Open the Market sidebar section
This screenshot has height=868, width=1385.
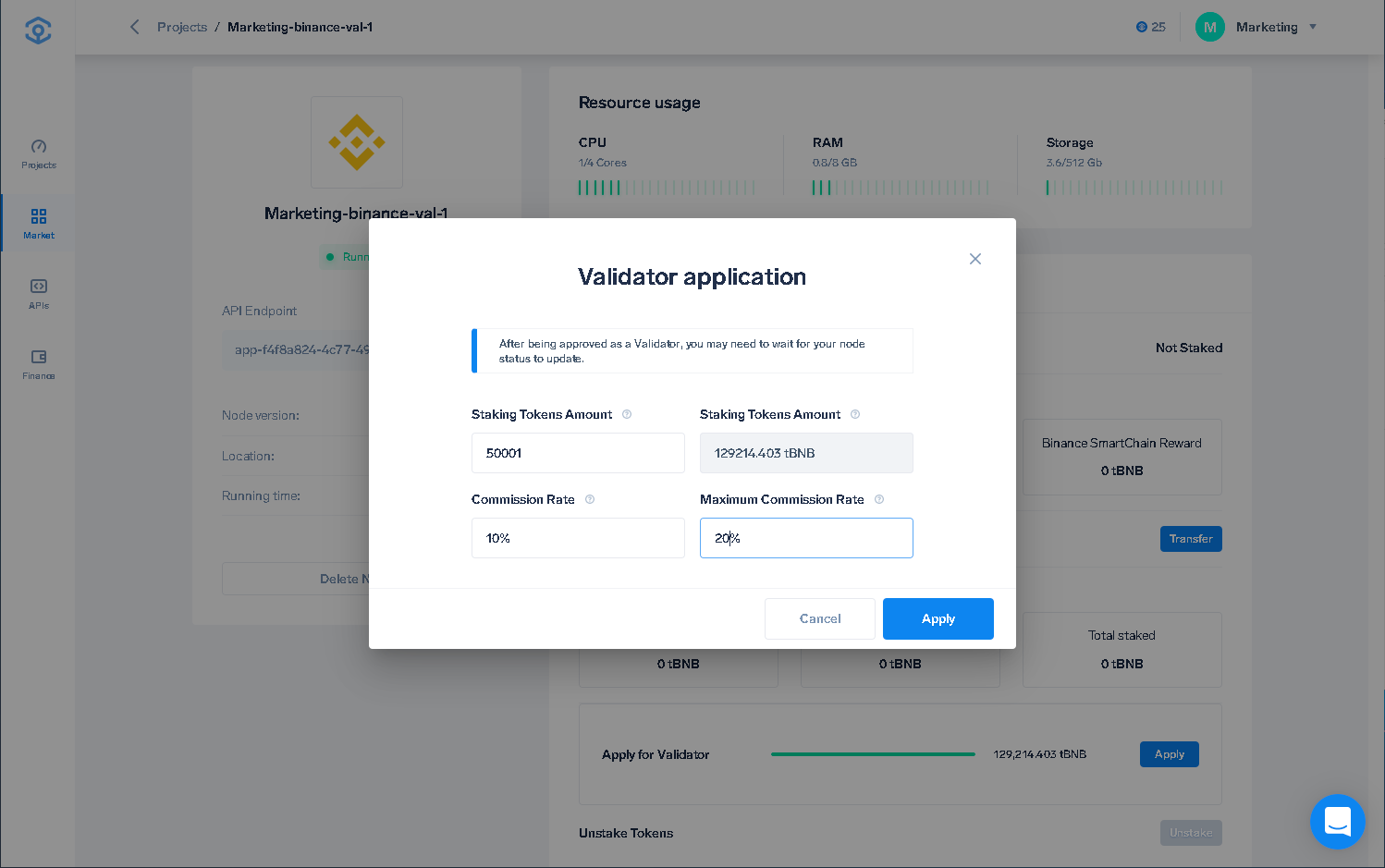click(39, 224)
